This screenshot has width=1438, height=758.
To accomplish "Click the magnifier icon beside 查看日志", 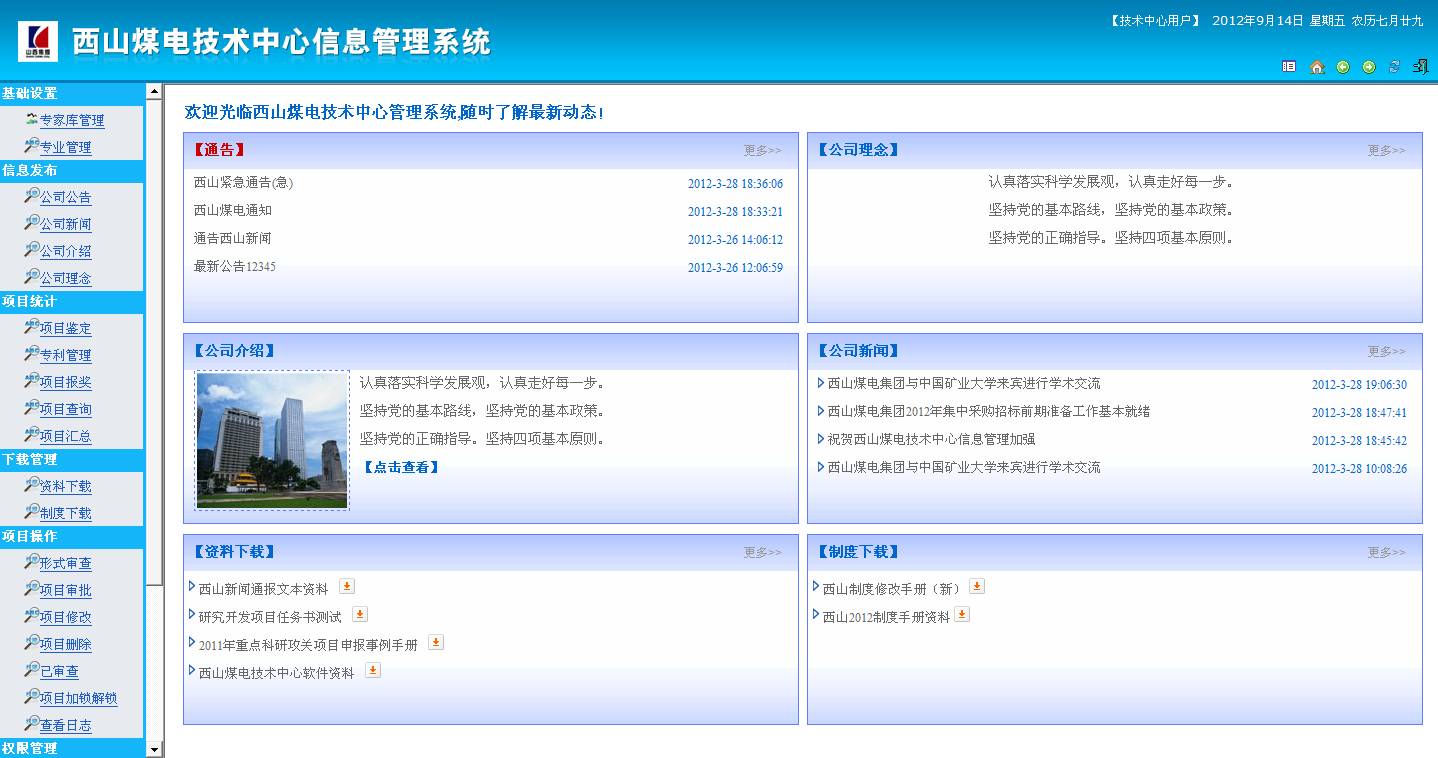I will 31,724.
